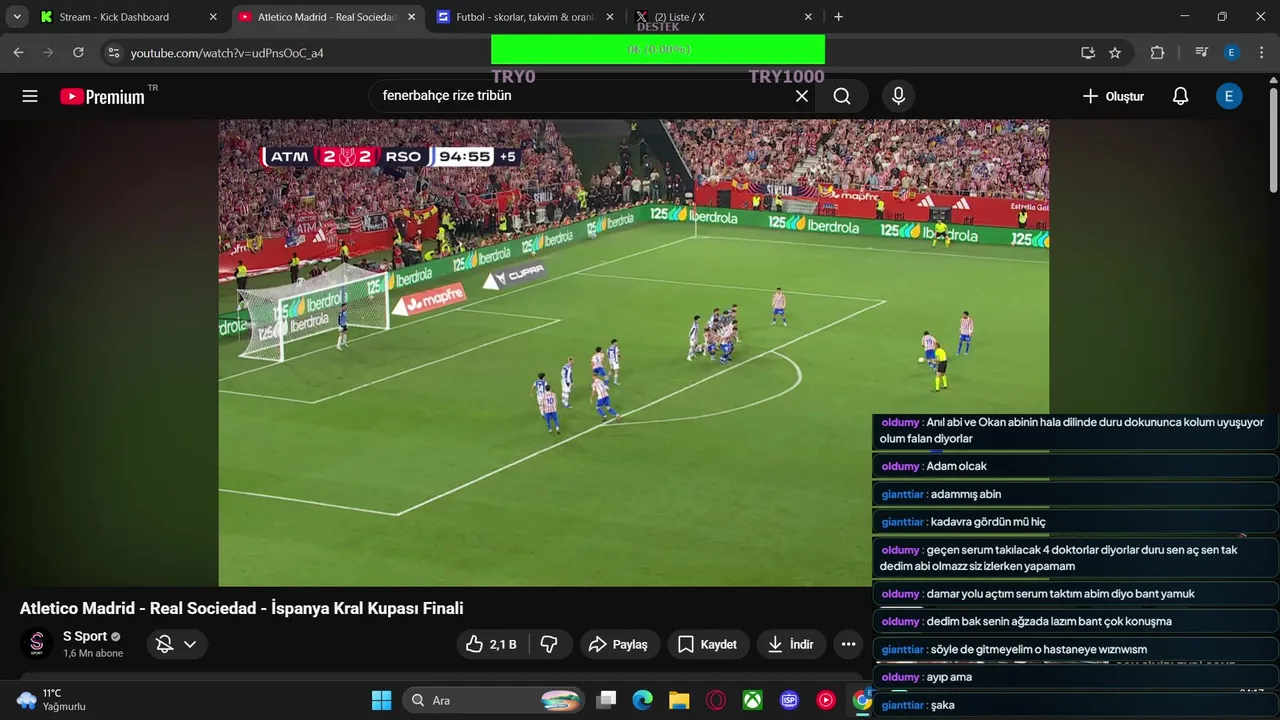Open more actions three-dot menu under video
The height and width of the screenshot is (720, 1280).
(848, 645)
